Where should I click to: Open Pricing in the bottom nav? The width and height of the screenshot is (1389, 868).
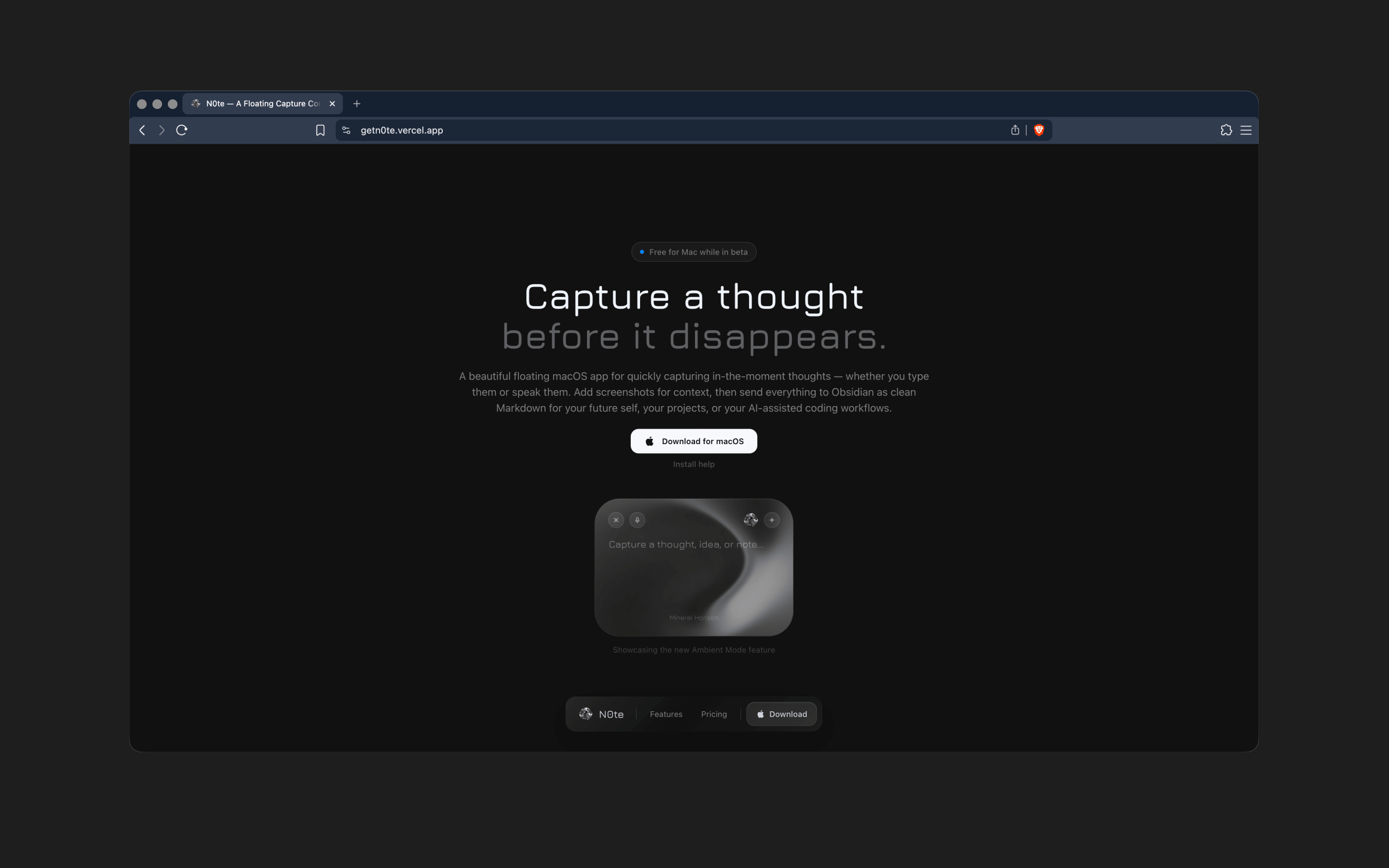tap(714, 714)
